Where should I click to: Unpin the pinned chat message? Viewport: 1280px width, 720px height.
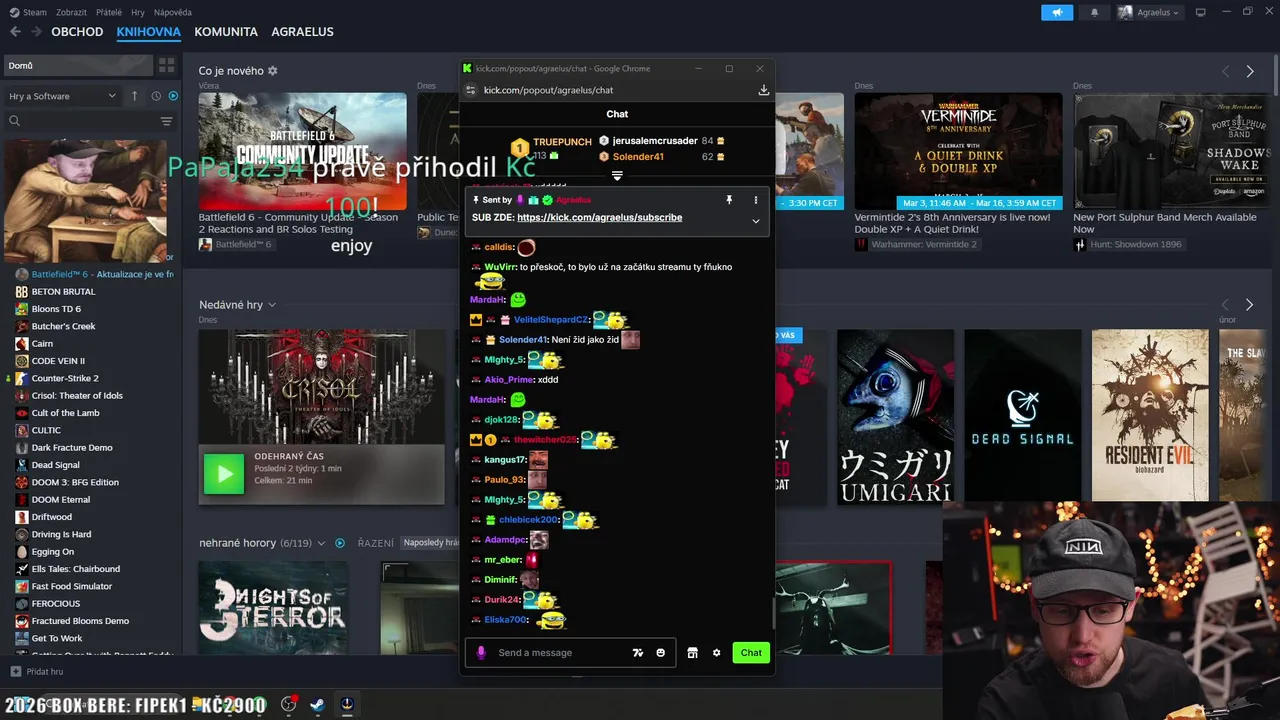tap(729, 200)
